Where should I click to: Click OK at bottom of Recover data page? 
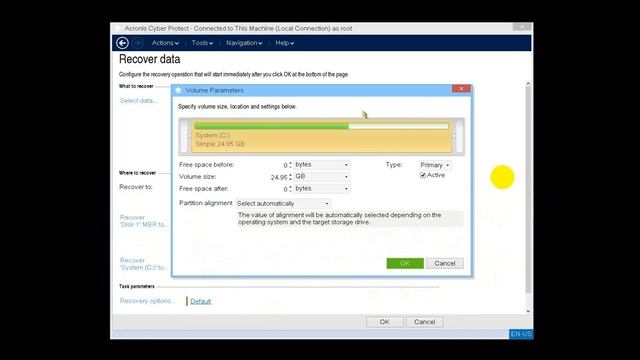point(384,322)
